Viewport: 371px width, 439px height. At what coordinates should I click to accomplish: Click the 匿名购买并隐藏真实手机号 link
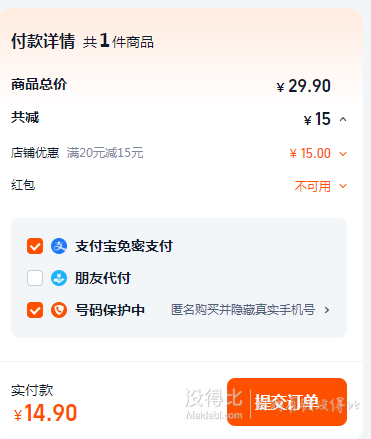coord(243,310)
